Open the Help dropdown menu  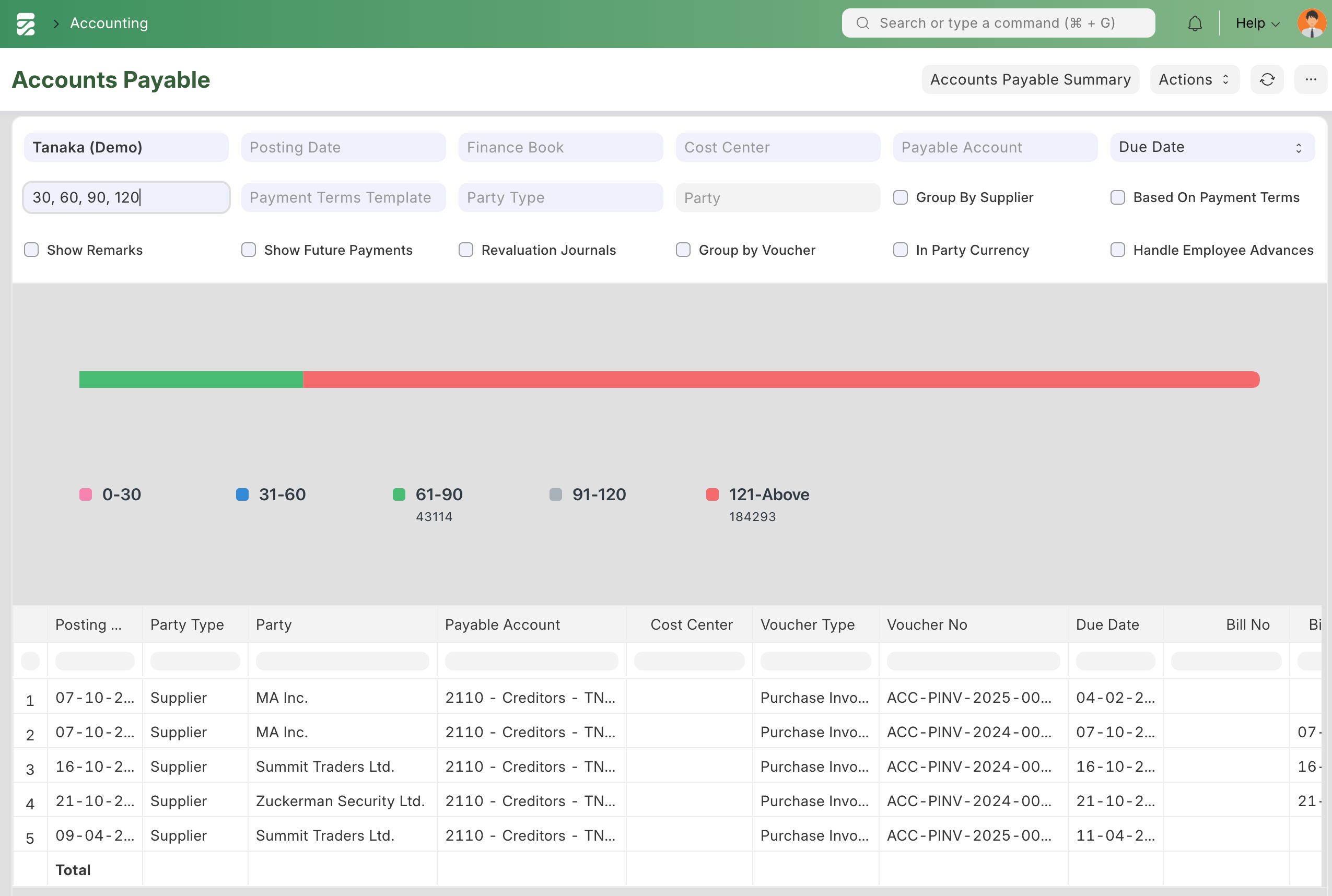point(1257,23)
